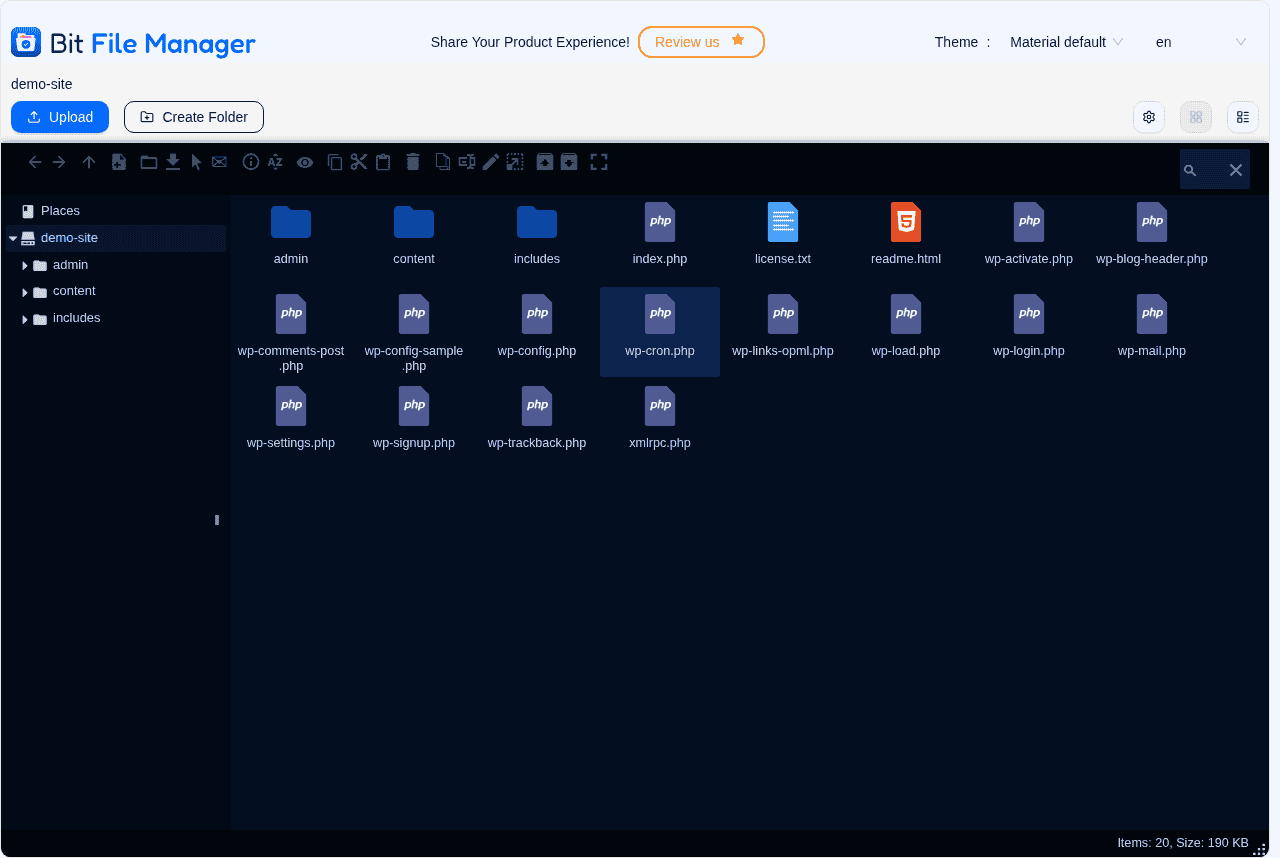Select the includes folder icon in the file grid
This screenshot has height=858, width=1280.
[x=537, y=222]
